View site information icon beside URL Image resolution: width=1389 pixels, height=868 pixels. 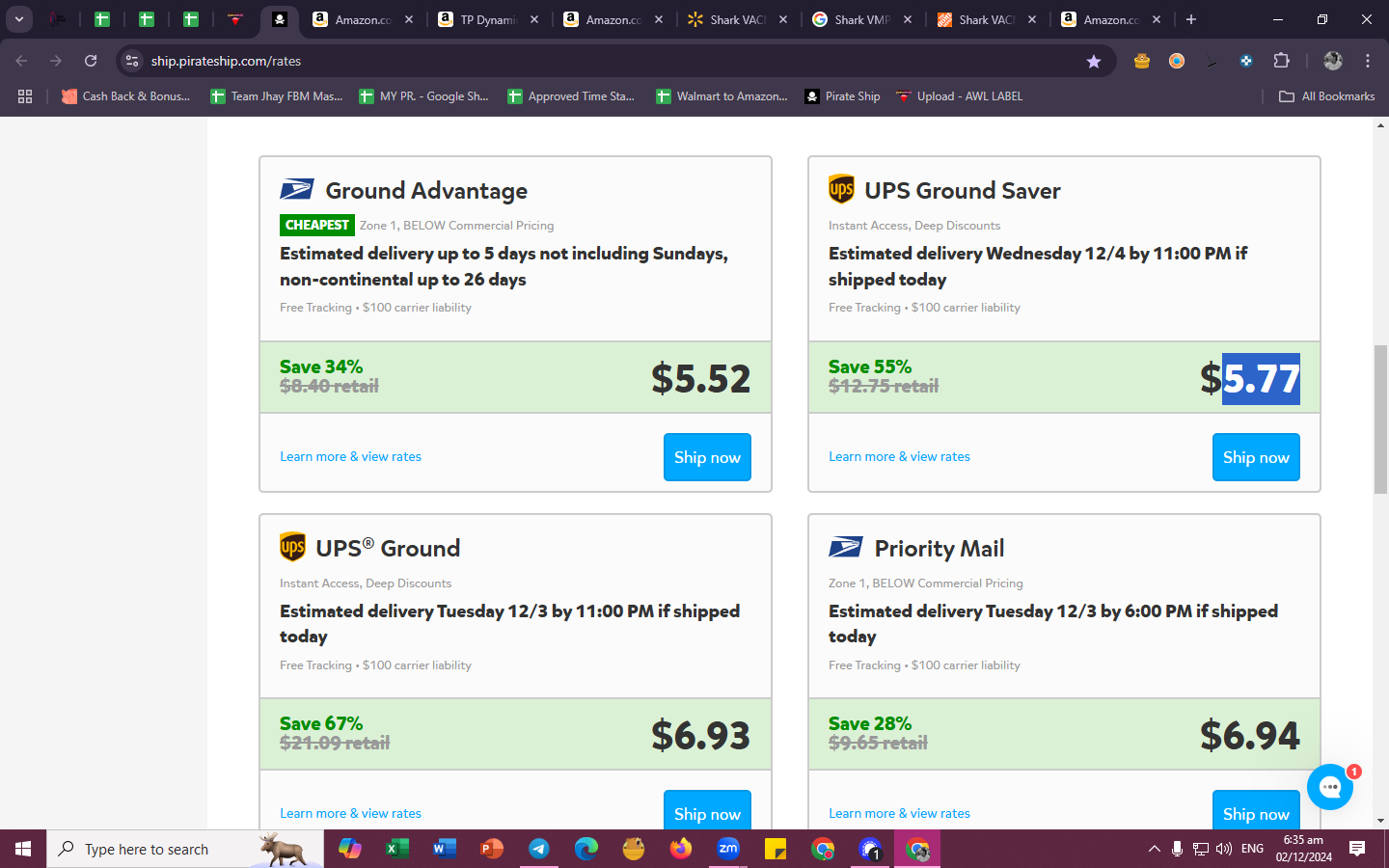tap(132, 61)
